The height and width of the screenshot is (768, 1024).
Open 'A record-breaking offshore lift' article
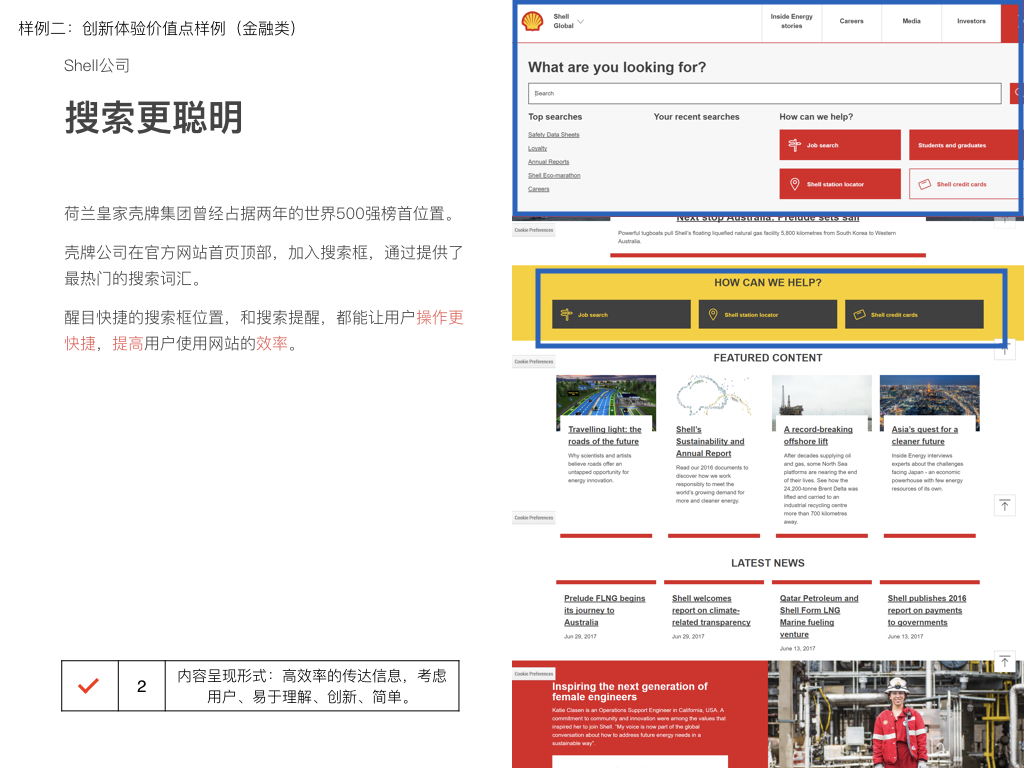818,436
